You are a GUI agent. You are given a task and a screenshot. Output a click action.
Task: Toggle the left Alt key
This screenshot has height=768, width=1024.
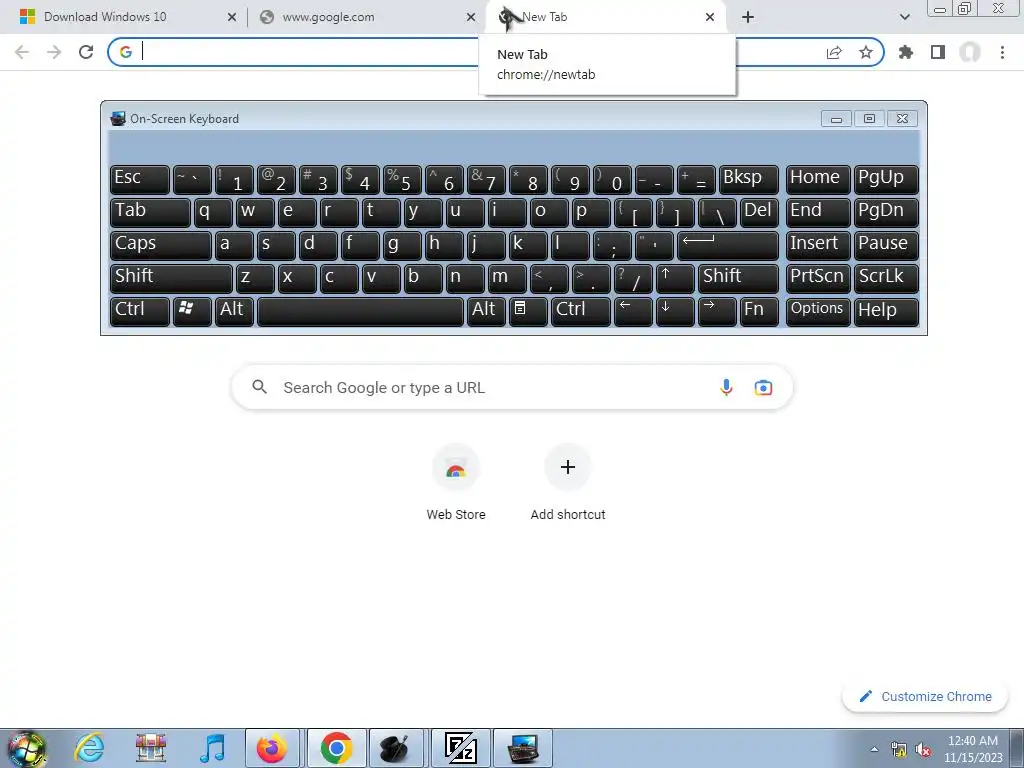234,311
